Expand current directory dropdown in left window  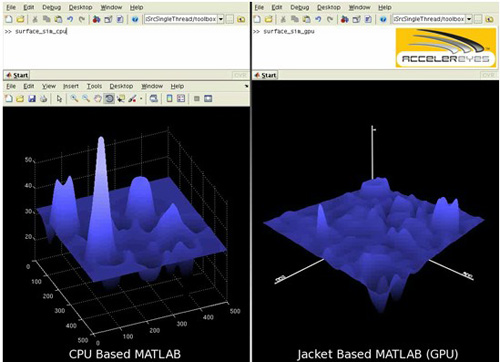(221, 19)
